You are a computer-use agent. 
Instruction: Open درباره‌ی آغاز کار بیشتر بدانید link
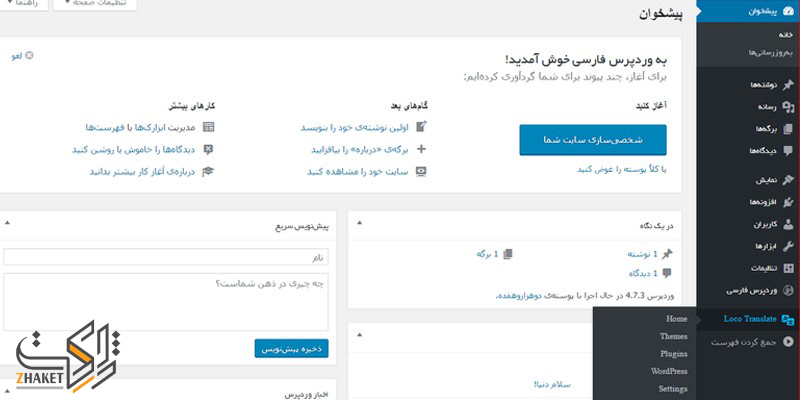point(143,172)
